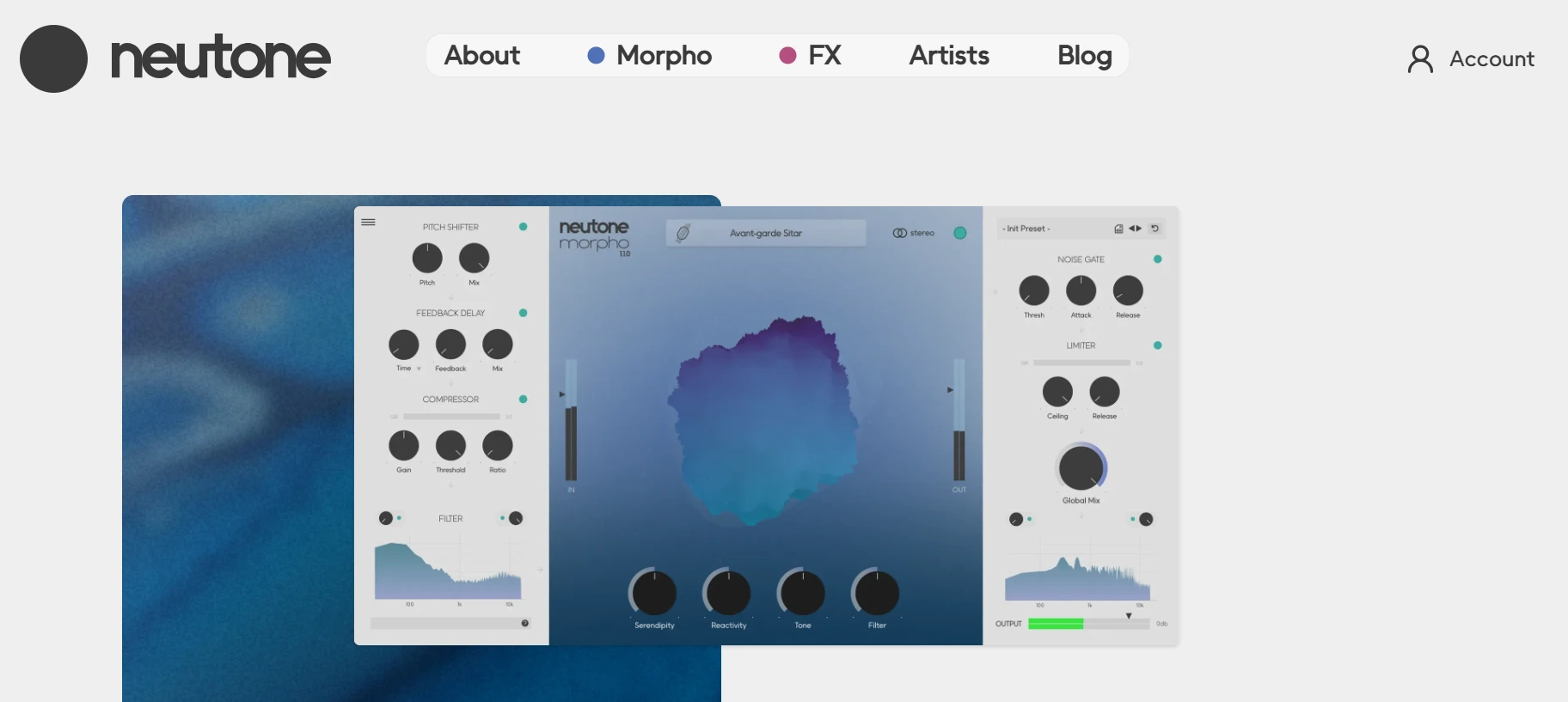Image resolution: width=1568 pixels, height=702 pixels.
Task: Toggle the Limiter power dot
Action: (1157, 345)
